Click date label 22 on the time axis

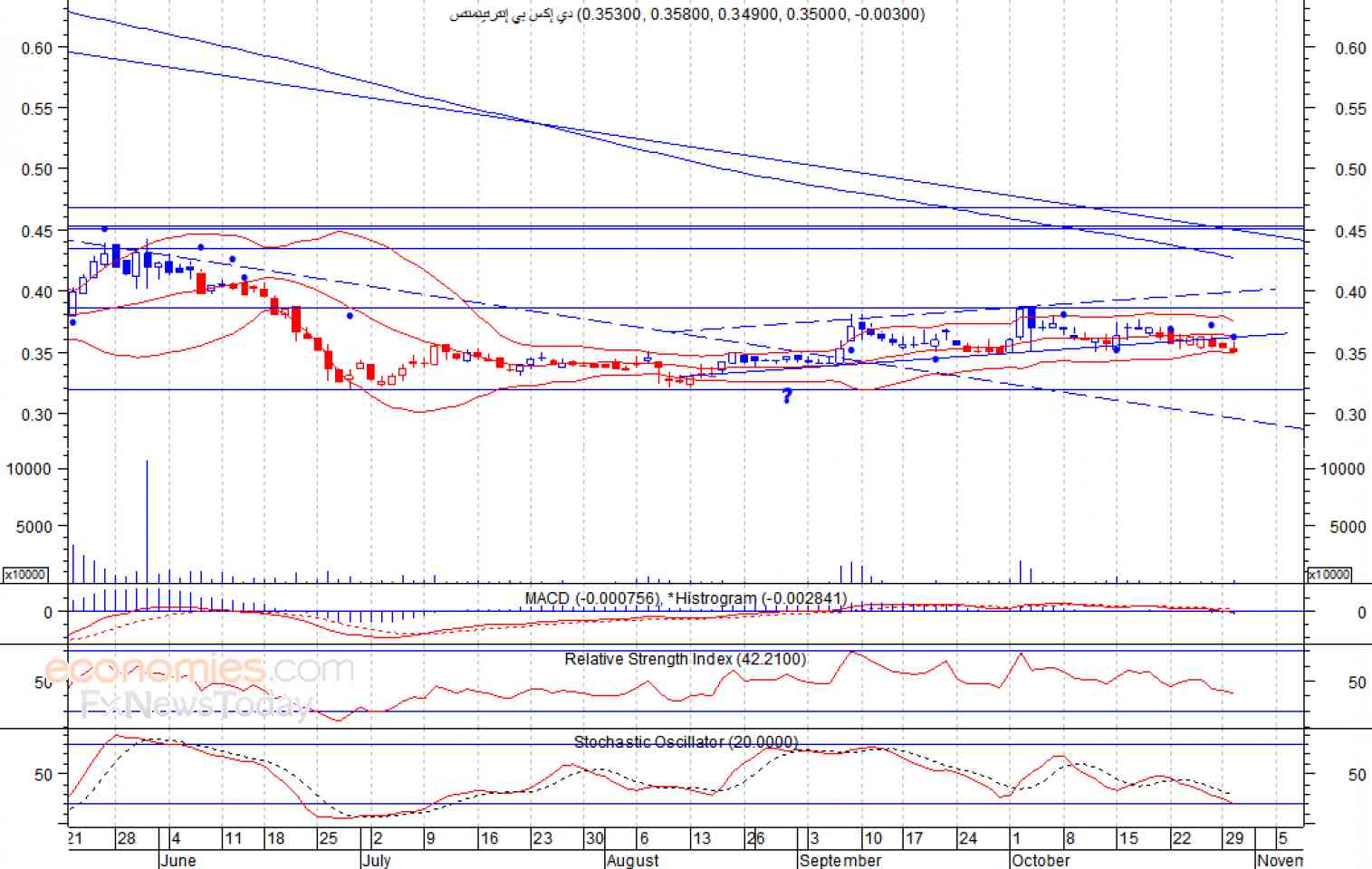1182,838
